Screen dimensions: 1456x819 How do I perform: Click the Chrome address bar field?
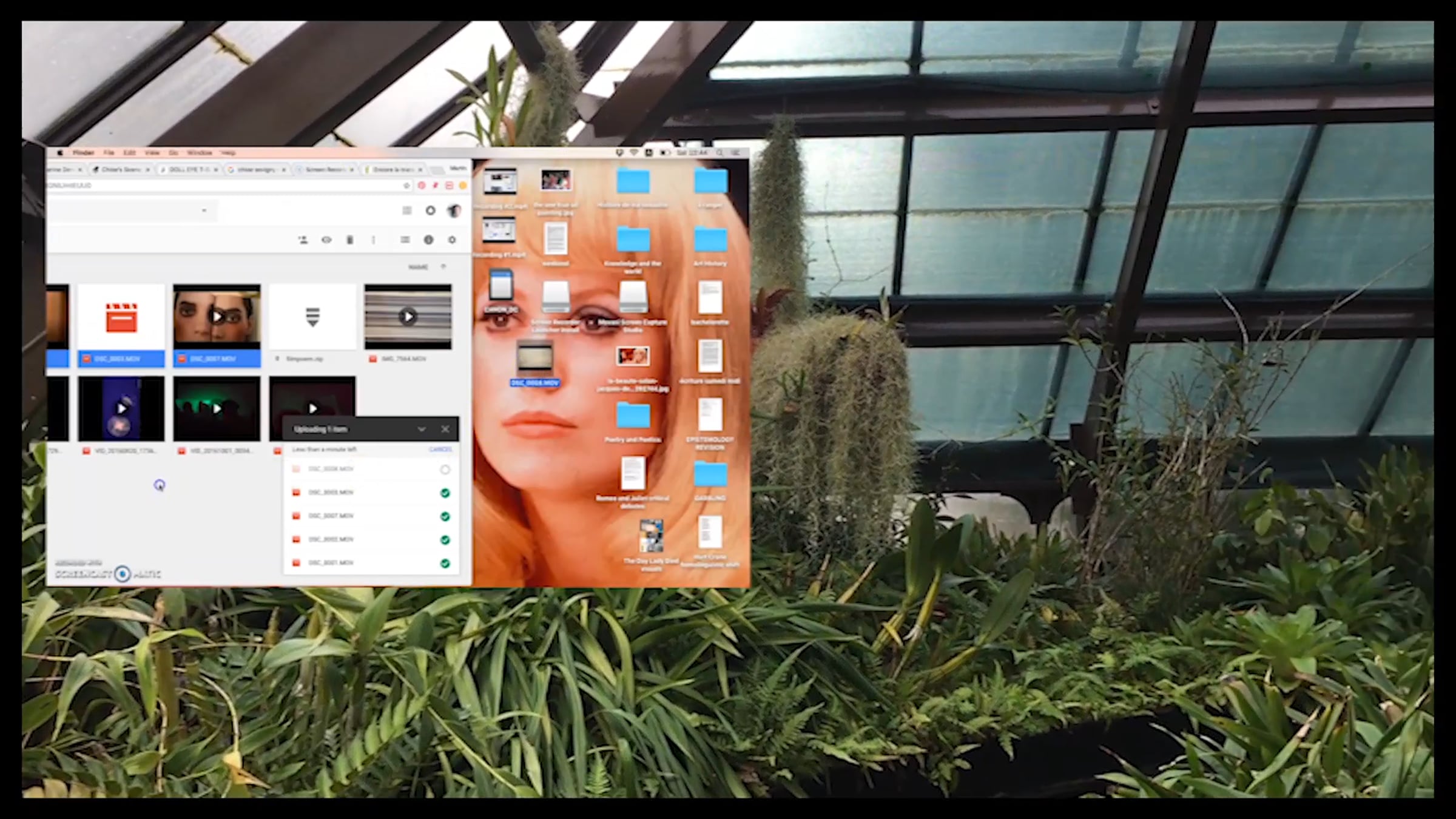(229, 186)
